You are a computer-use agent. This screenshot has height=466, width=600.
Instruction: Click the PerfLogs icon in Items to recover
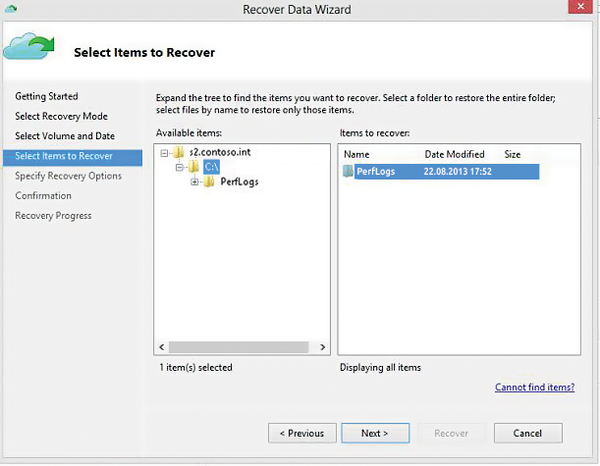pyautogui.click(x=348, y=171)
